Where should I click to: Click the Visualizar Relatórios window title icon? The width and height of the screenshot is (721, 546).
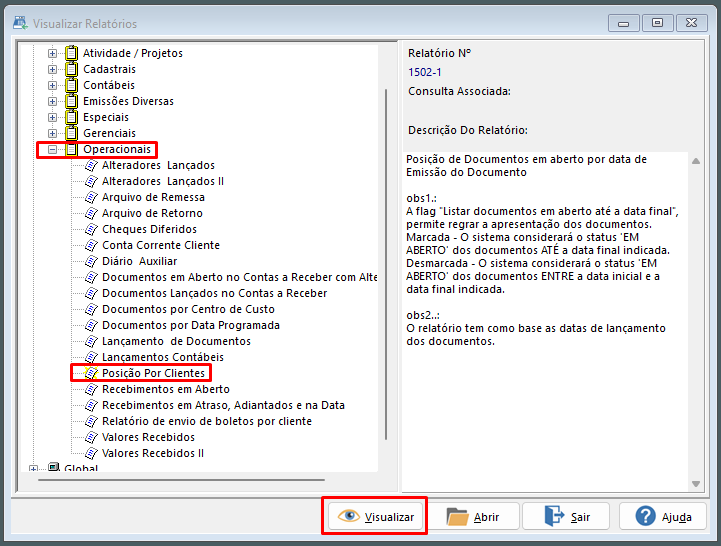click(x=21, y=23)
